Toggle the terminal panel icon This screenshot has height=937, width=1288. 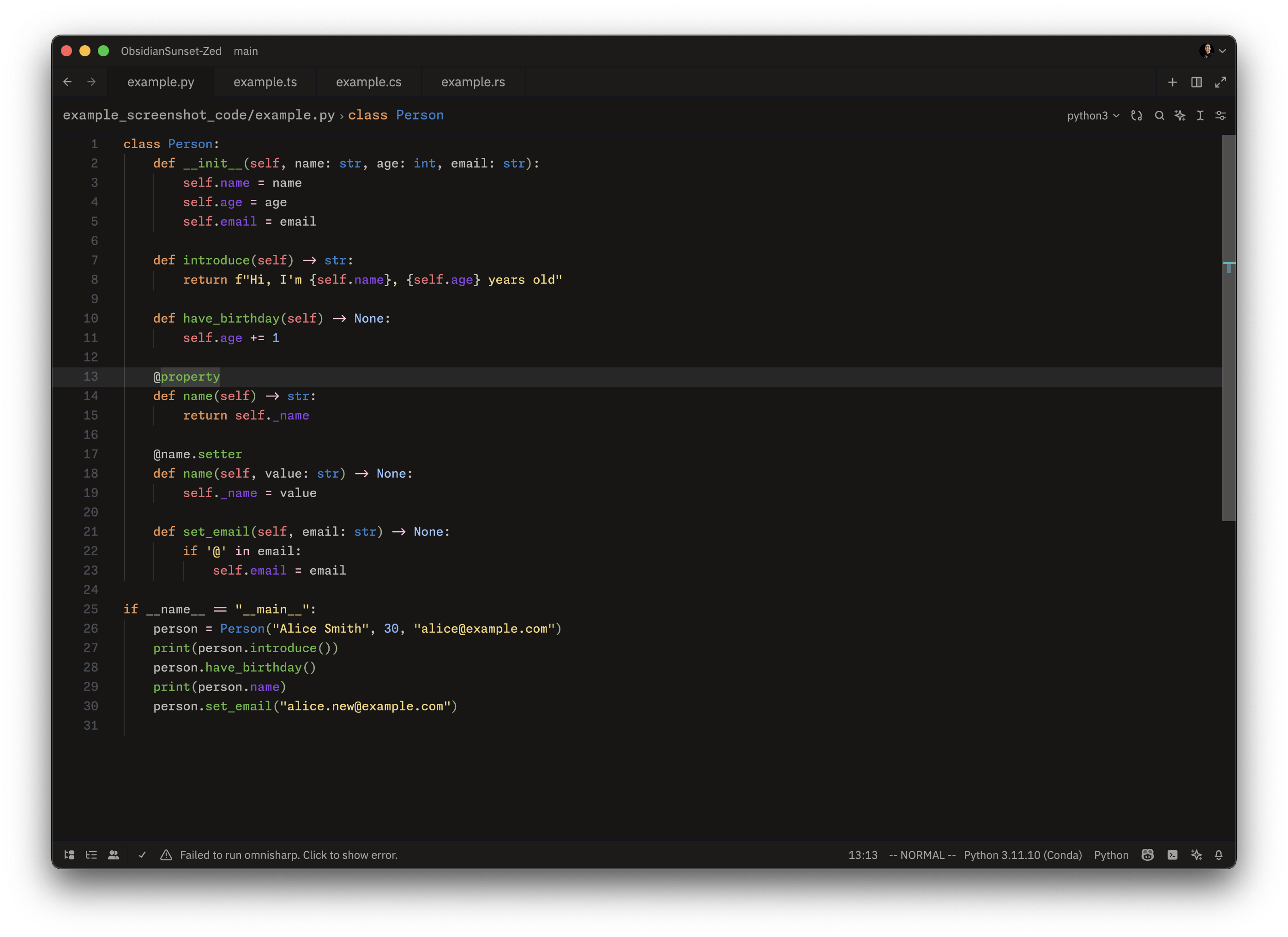point(1172,855)
